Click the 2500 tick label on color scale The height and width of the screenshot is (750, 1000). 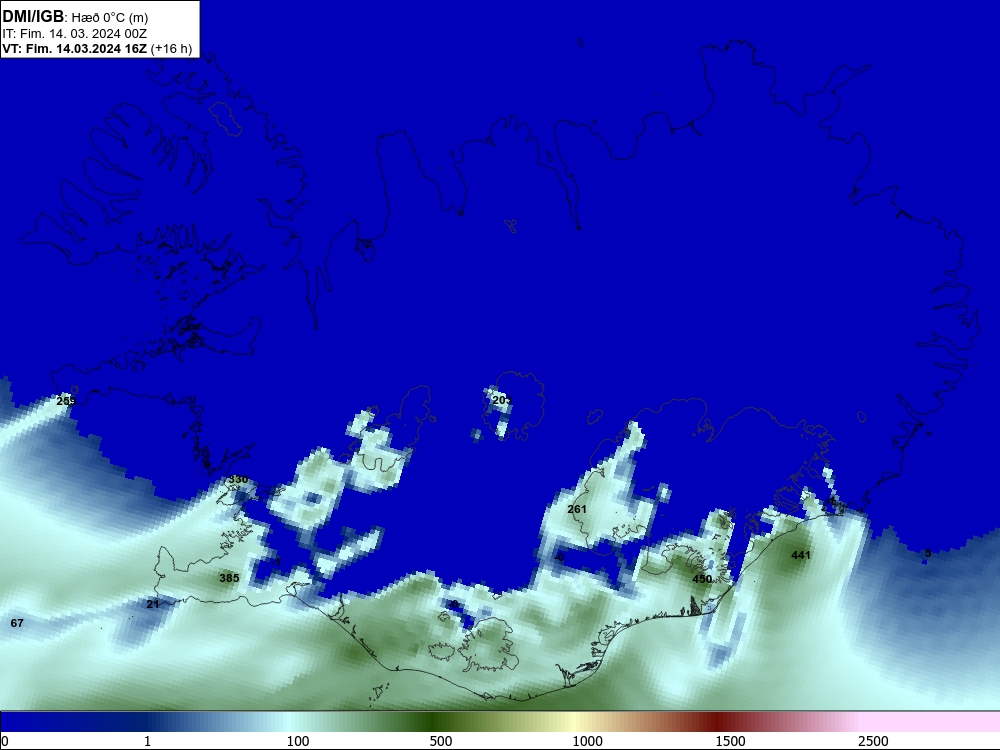point(873,741)
